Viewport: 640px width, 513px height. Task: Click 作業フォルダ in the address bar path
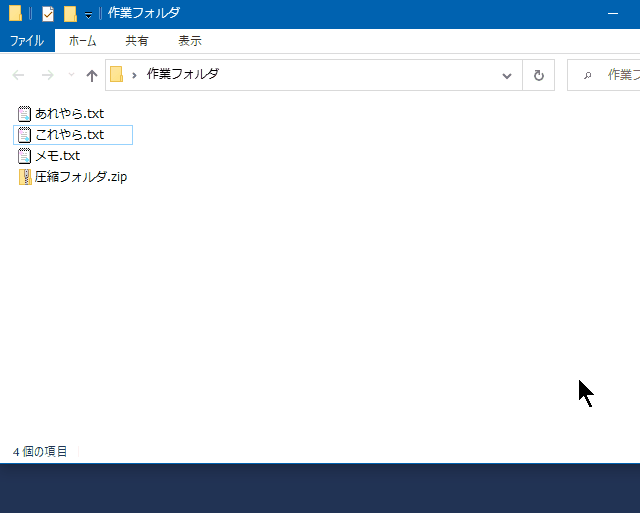pos(182,75)
